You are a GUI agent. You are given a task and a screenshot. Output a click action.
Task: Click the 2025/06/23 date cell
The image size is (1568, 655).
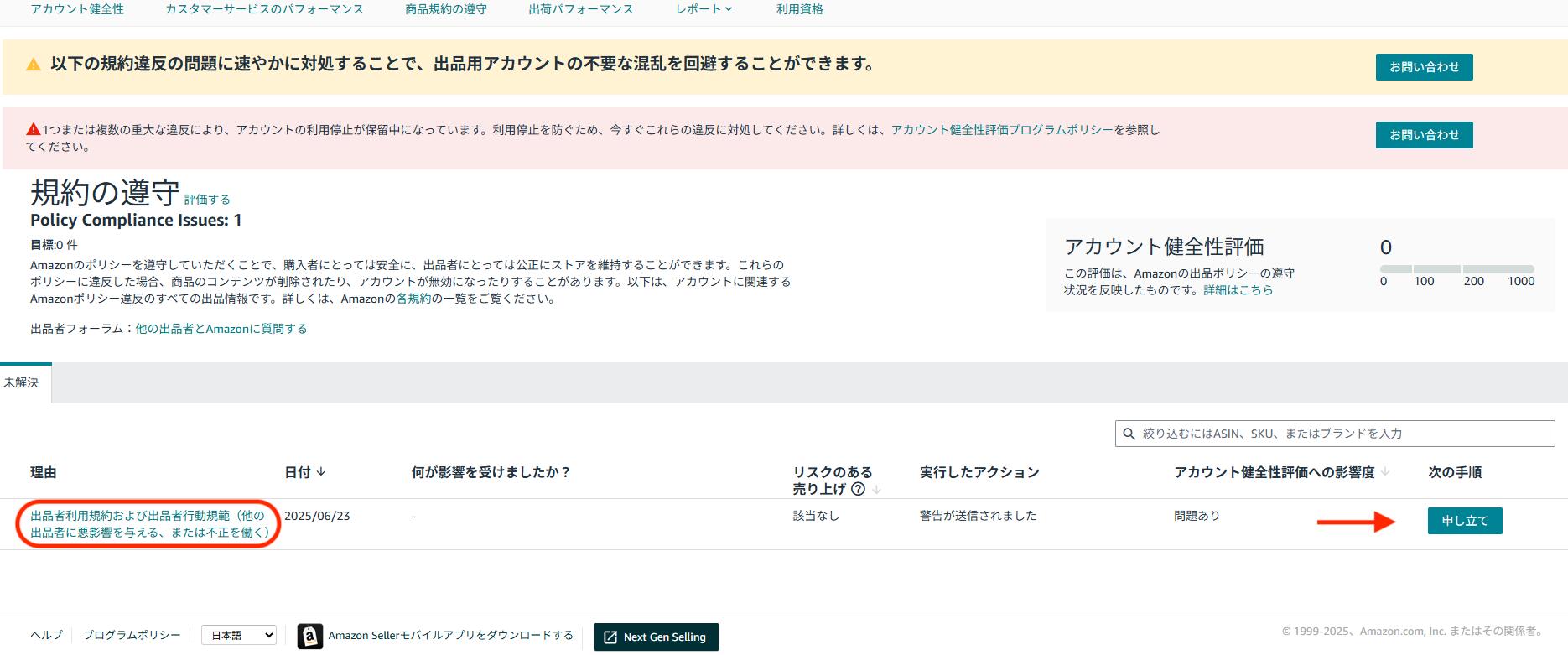[317, 516]
